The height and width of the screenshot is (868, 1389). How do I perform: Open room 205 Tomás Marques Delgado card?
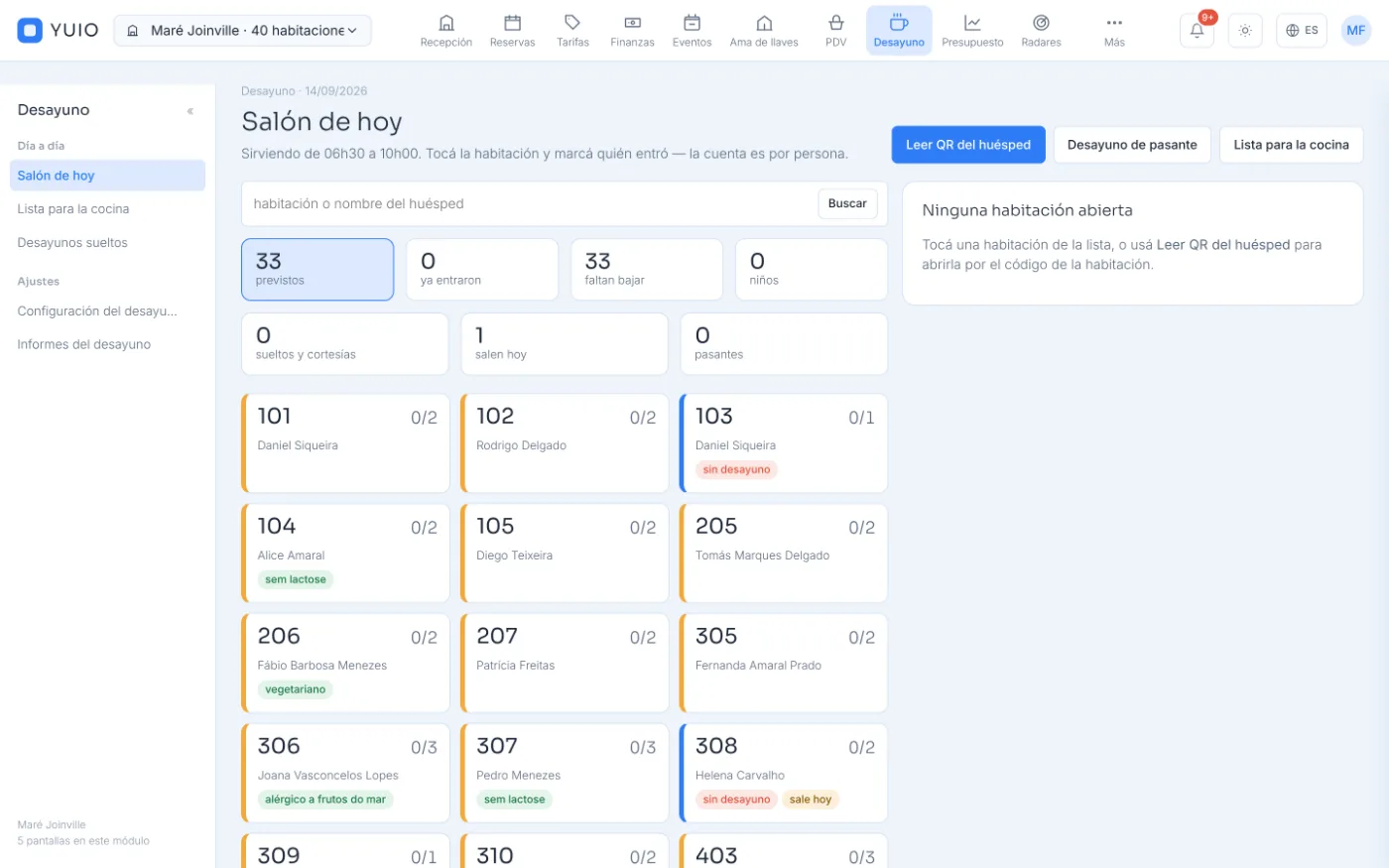pyautogui.click(x=784, y=554)
